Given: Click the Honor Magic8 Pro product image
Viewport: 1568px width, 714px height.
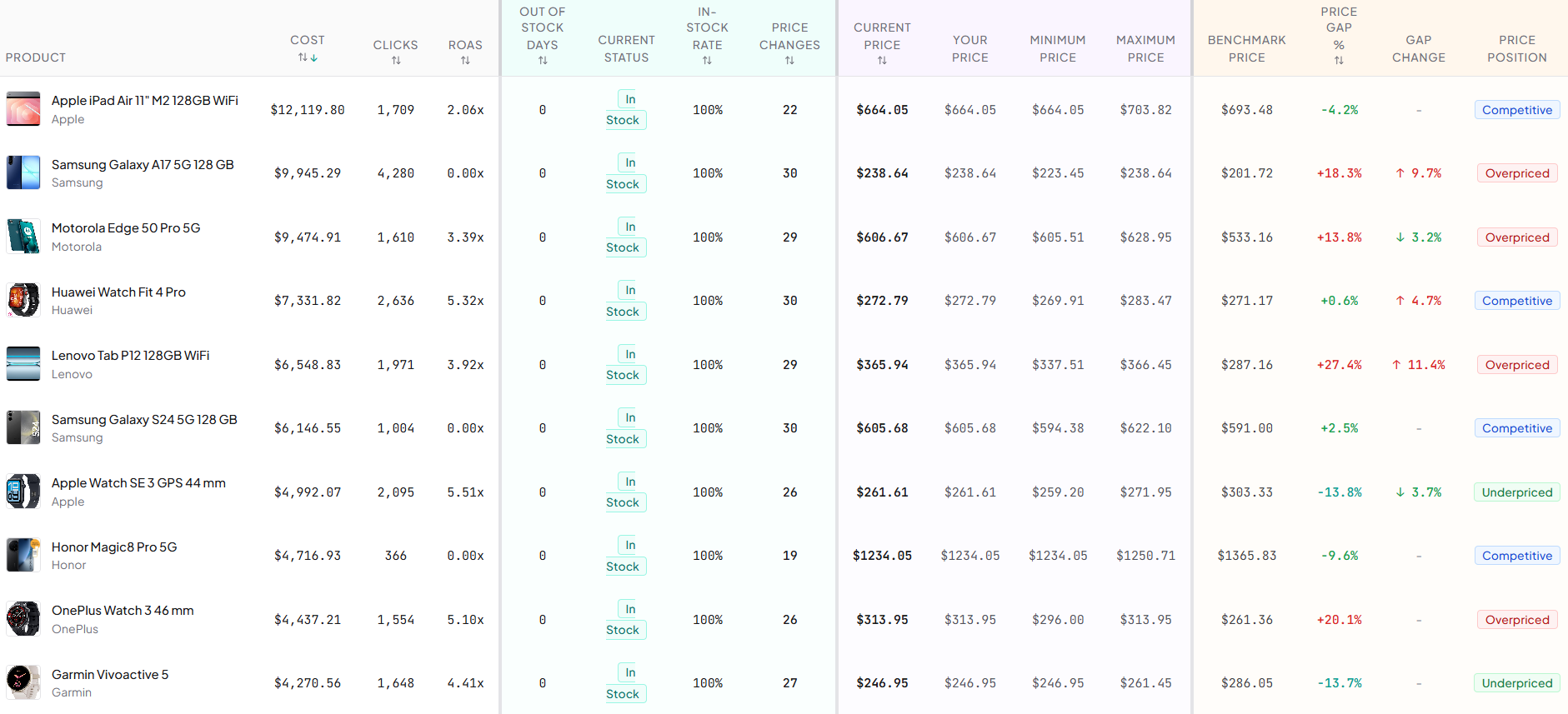Looking at the screenshot, I should pos(23,555).
